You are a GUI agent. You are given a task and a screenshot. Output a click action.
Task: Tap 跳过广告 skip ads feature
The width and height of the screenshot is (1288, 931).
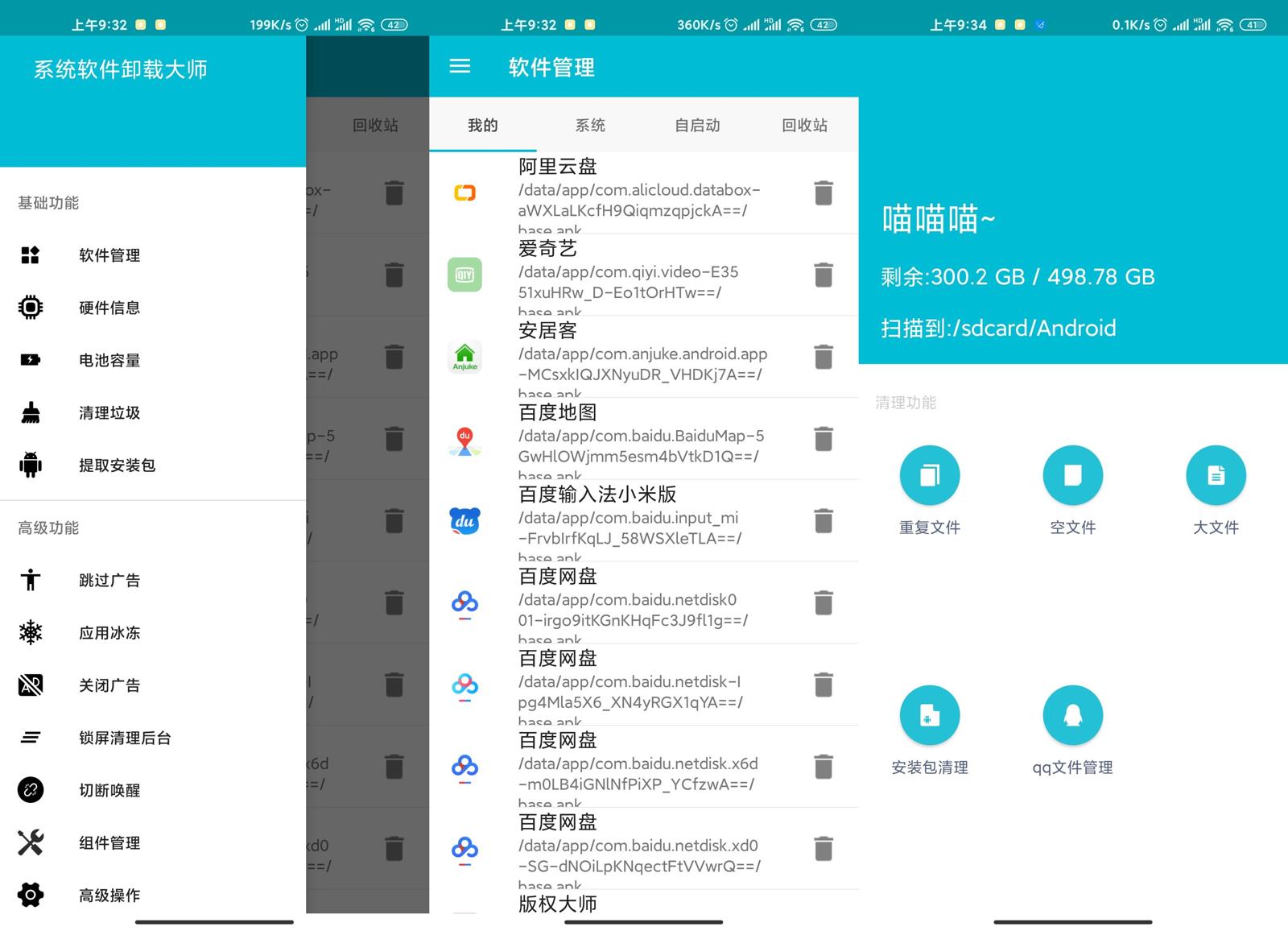[109, 580]
